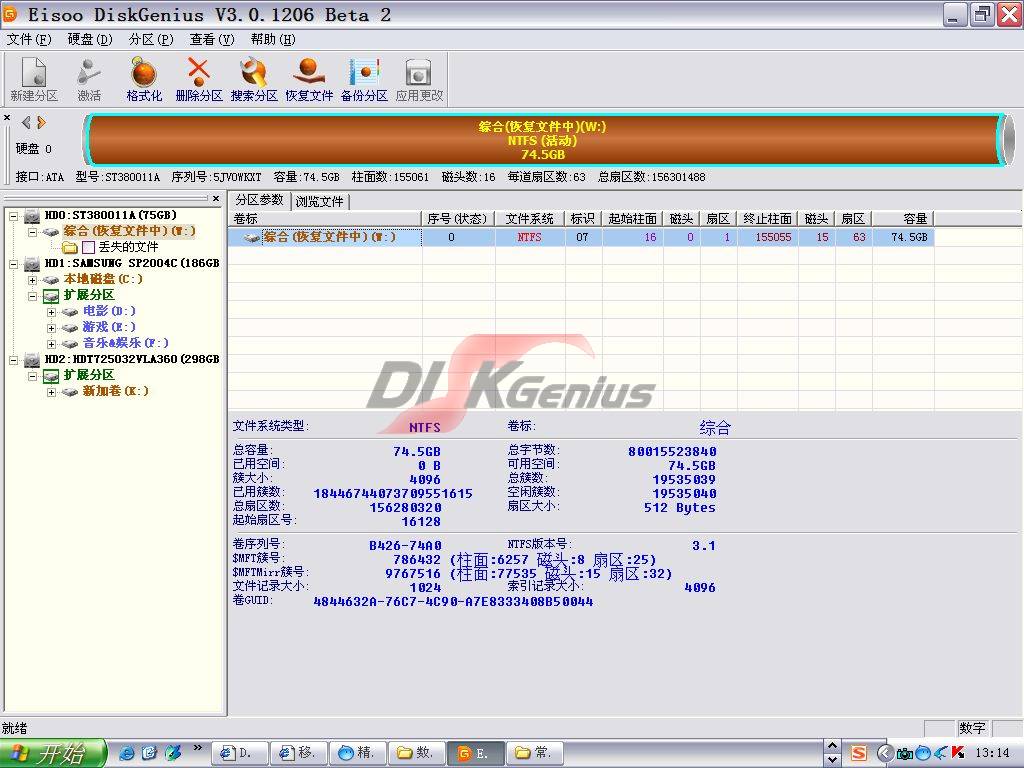Collapse the 扩展分区 node under HD1 SAMSUNG
The height and width of the screenshot is (768, 1024).
tap(32, 296)
